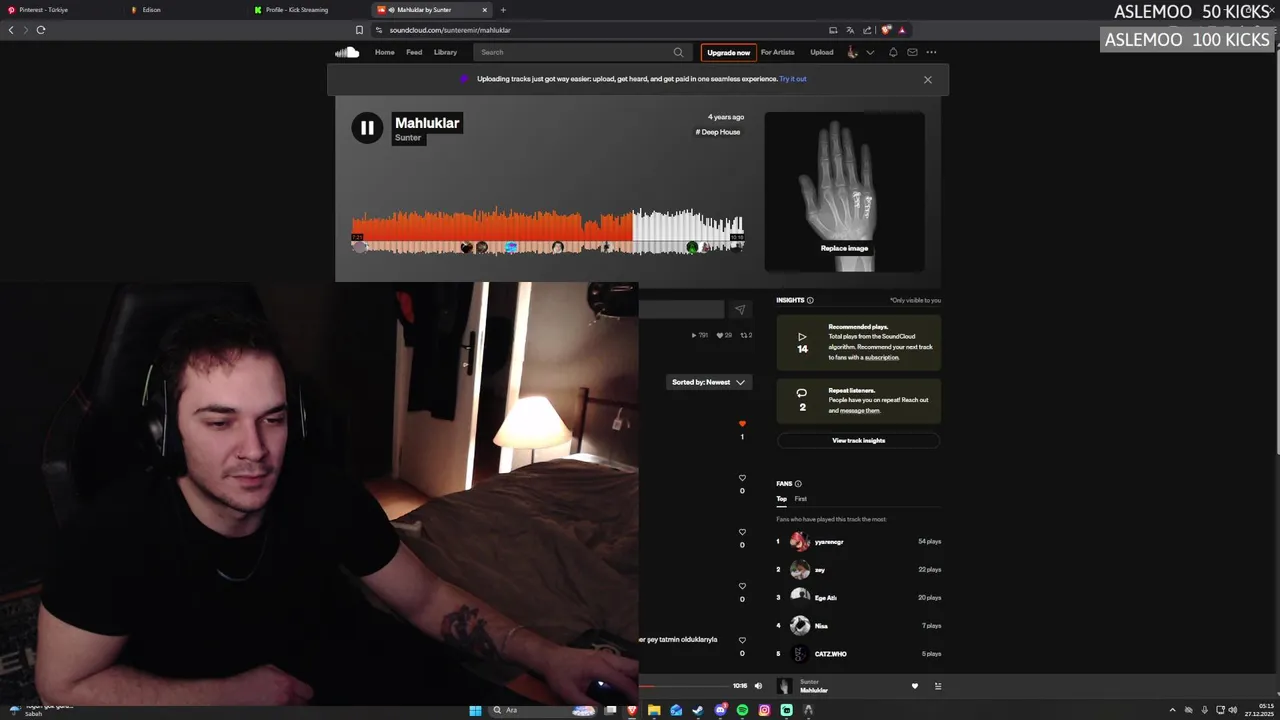Click View track insights button
Screen dimensions: 1280x720
pos(858,440)
